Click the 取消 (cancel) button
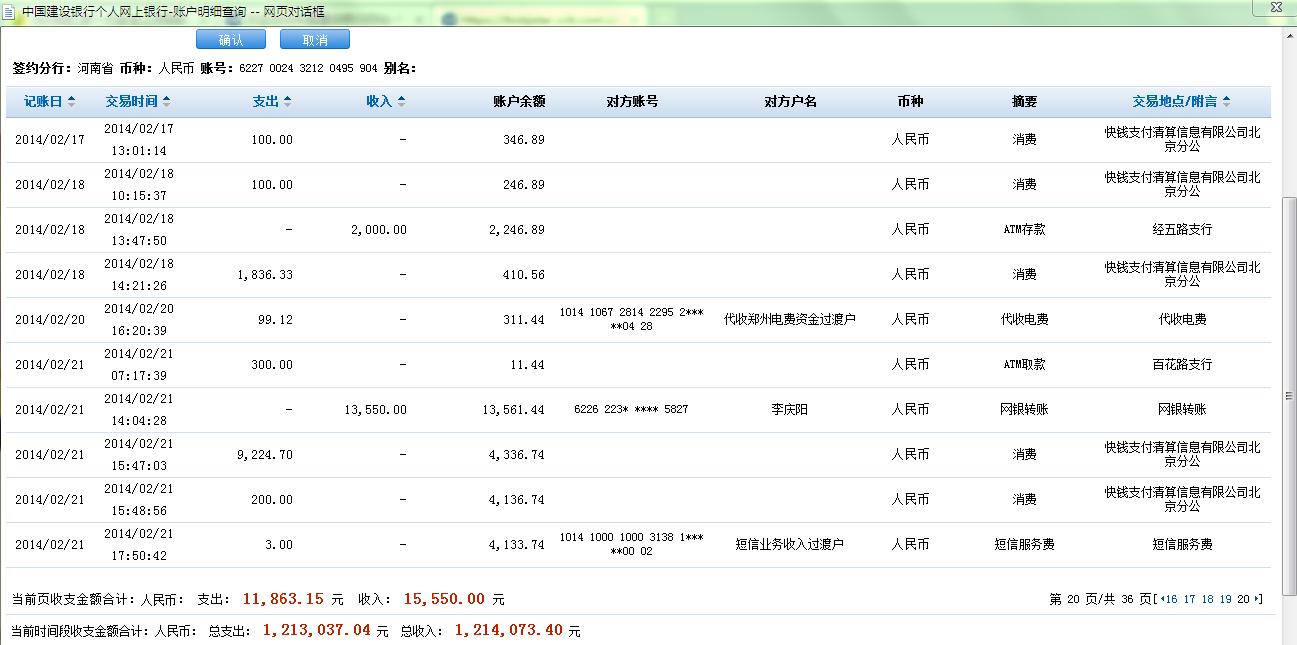 click(x=315, y=40)
